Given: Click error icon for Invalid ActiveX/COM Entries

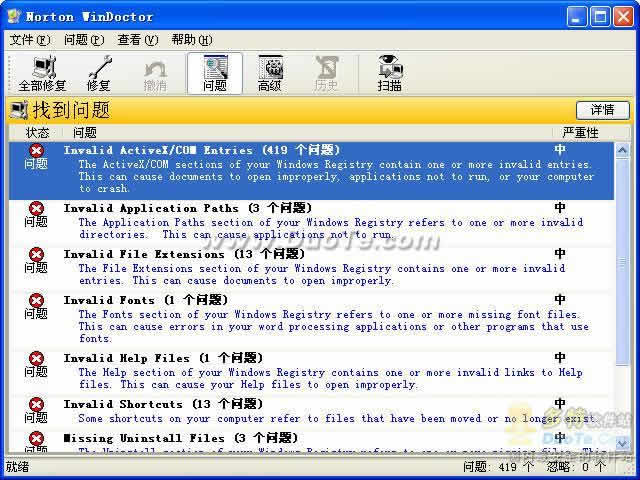Looking at the screenshot, I should [36, 151].
